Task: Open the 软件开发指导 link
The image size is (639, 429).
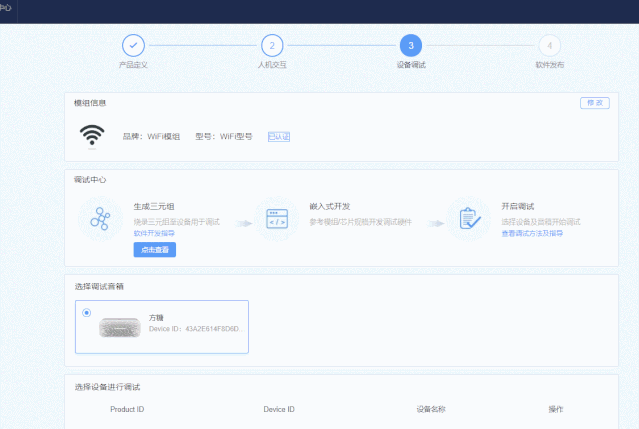Action: 154,233
